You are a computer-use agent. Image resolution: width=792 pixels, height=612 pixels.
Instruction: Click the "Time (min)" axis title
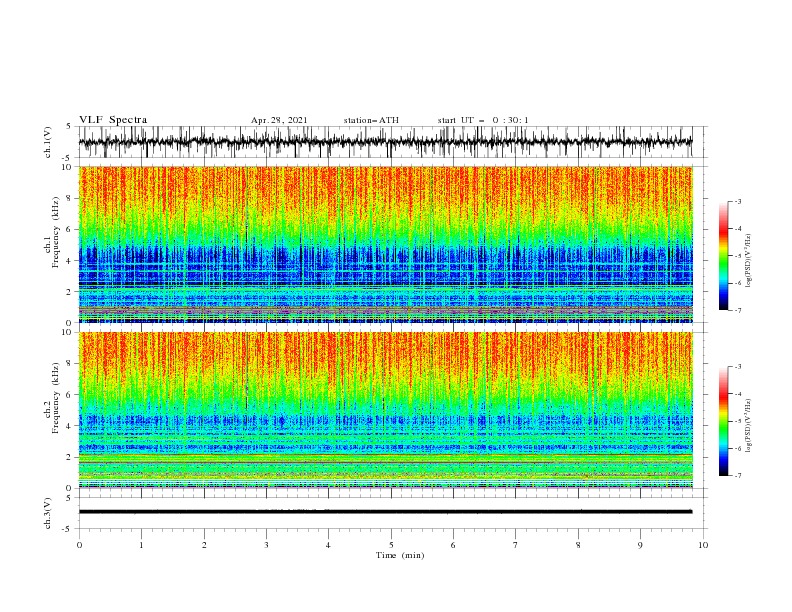click(x=400, y=555)
